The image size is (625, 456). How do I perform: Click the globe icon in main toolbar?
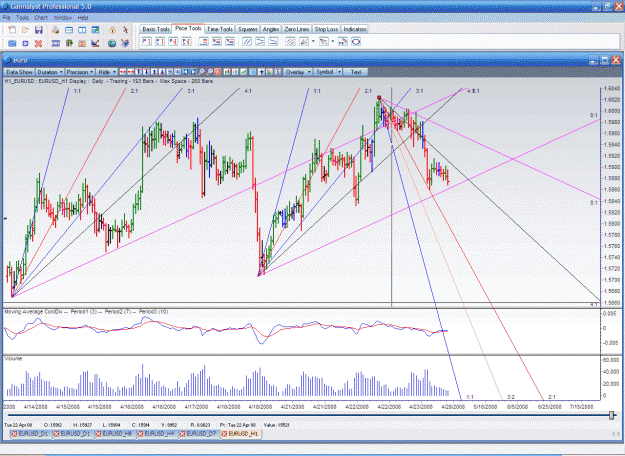pos(112,43)
